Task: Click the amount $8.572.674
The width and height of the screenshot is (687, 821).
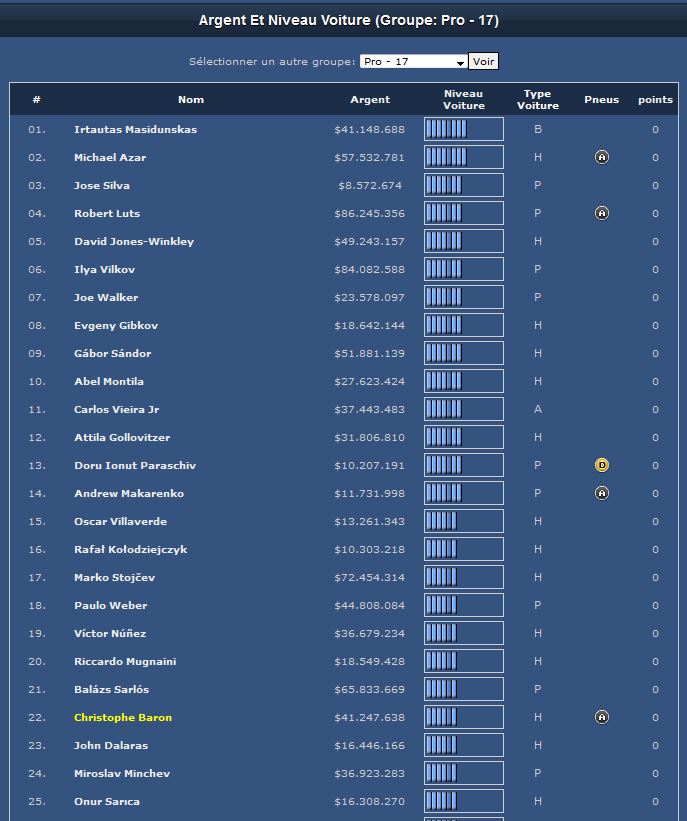Action: point(370,185)
